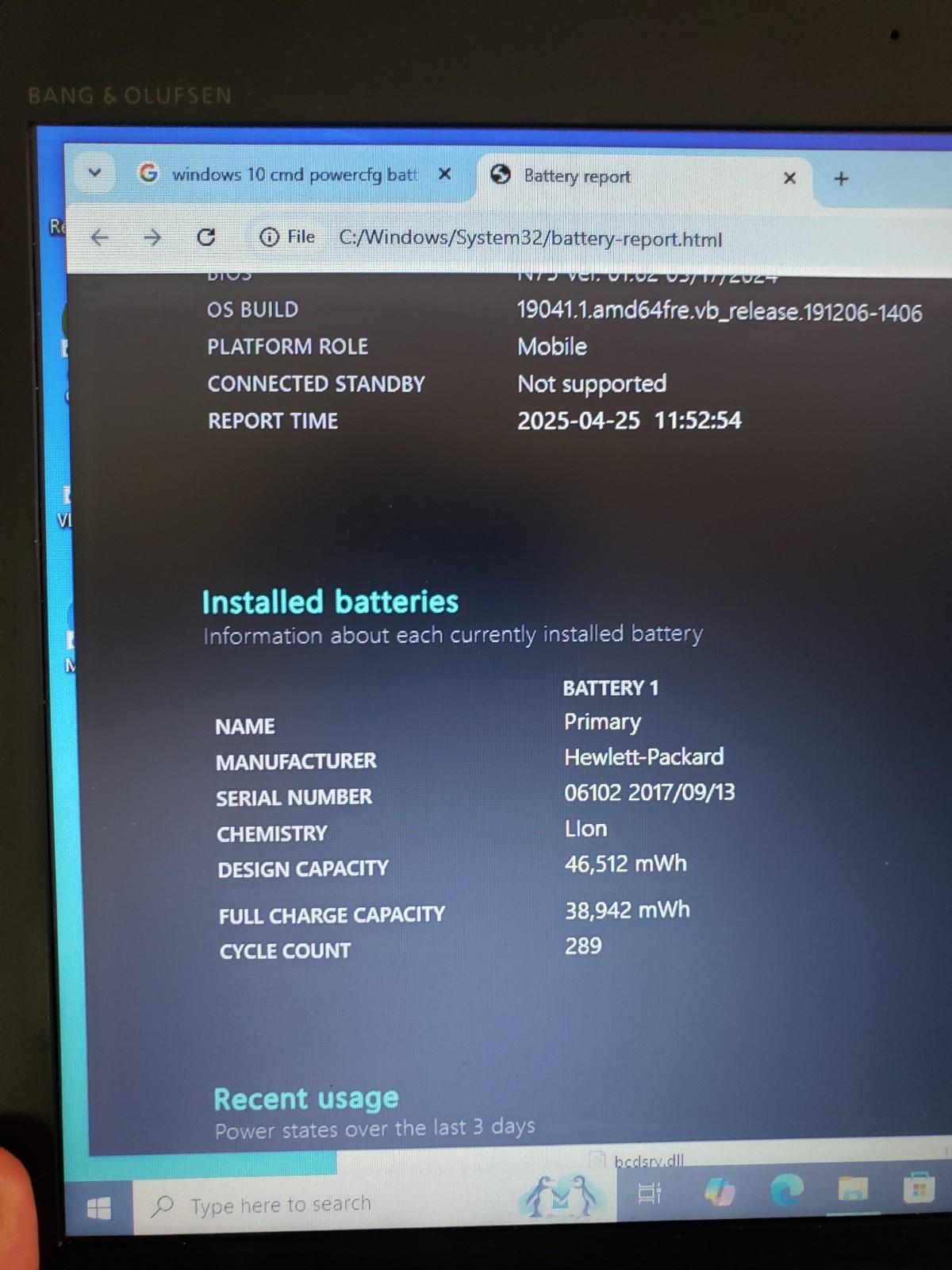Select the Mobile platform role value
This screenshot has height=1270, width=952.
(x=552, y=347)
